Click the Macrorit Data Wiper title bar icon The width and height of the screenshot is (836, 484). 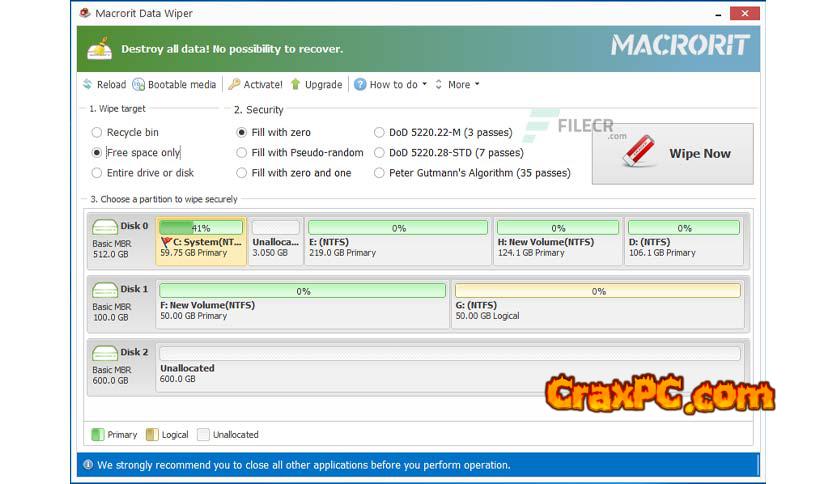[84, 13]
